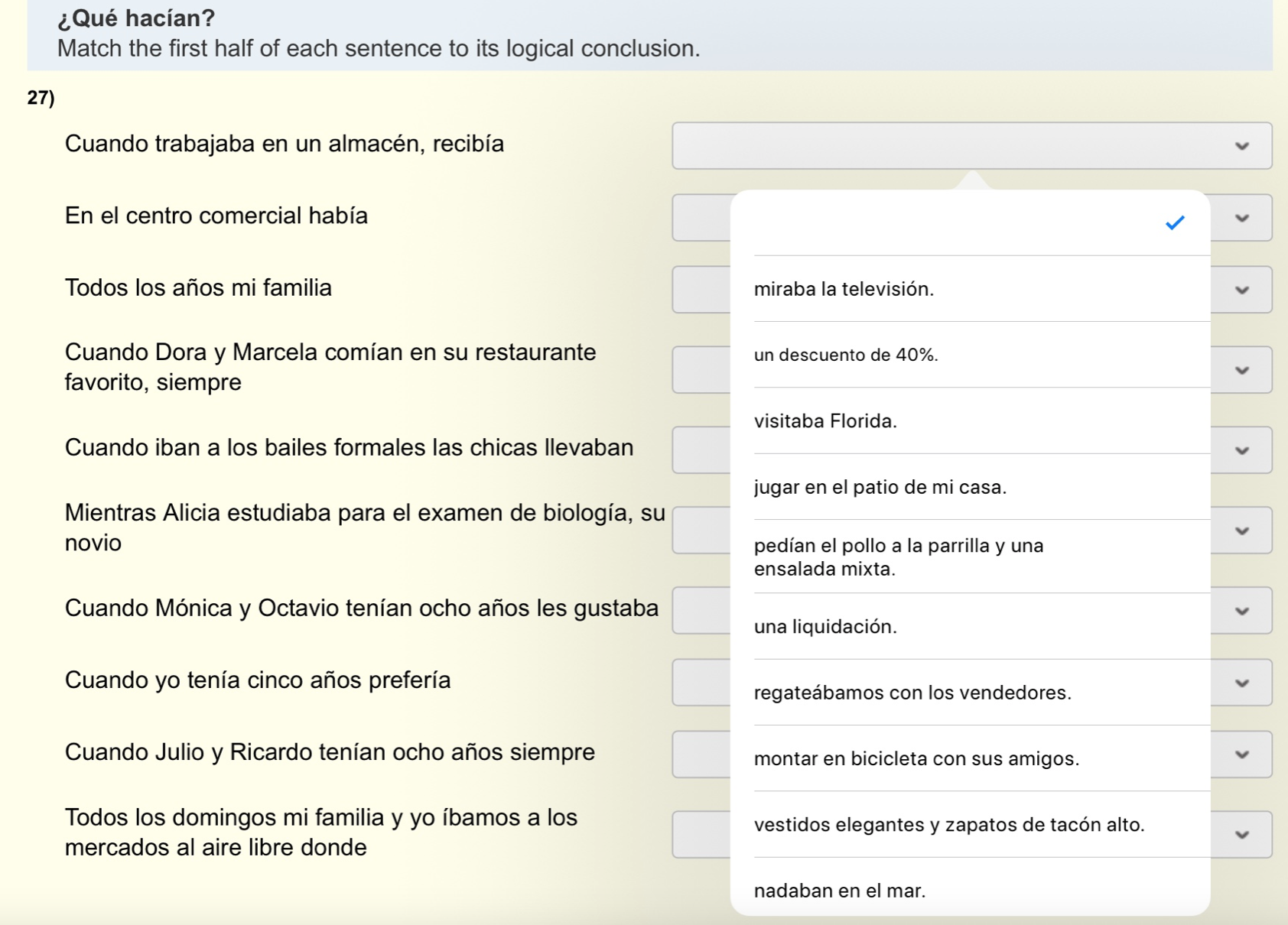1288x925 pixels.
Task: Choose 'un descuento de 40%.' option
Action: [x=846, y=355]
